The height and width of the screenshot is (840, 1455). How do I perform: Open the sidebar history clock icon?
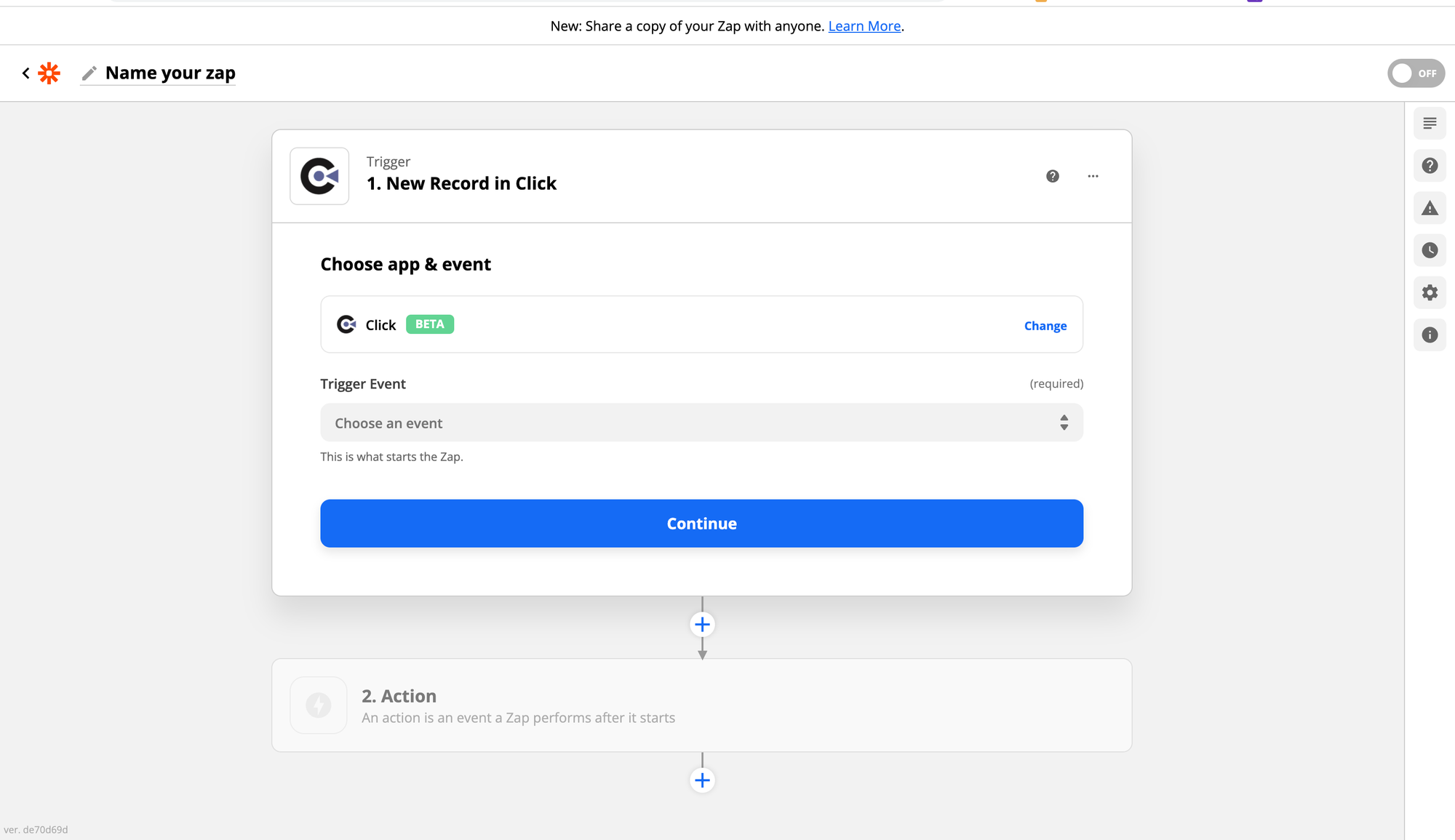pyautogui.click(x=1430, y=250)
